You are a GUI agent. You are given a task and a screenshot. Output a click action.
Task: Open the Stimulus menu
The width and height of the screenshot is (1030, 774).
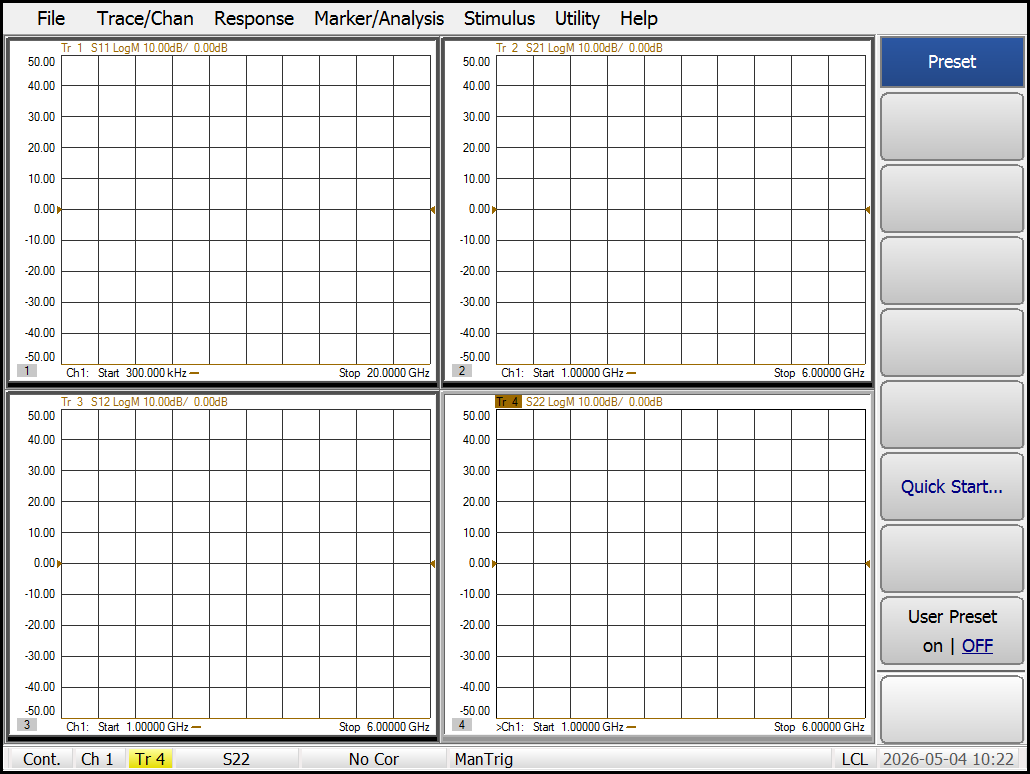pos(499,18)
